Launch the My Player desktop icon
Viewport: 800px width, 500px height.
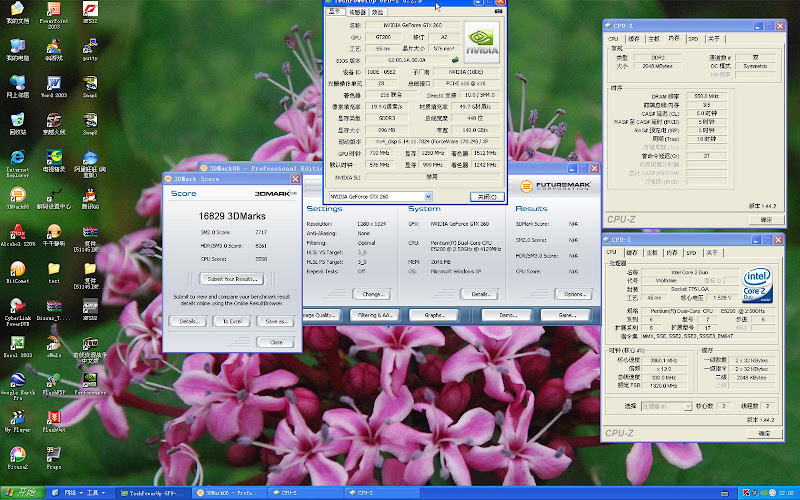point(17,421)
